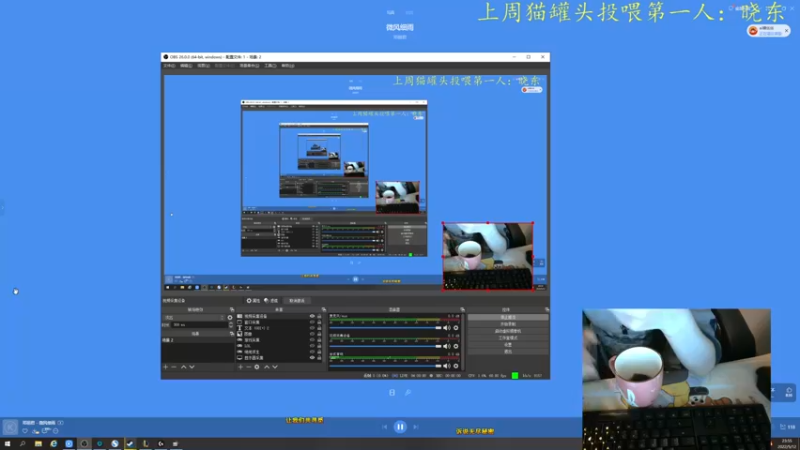
Task: Like the current song with heart icon
Action: coord(25,431)
